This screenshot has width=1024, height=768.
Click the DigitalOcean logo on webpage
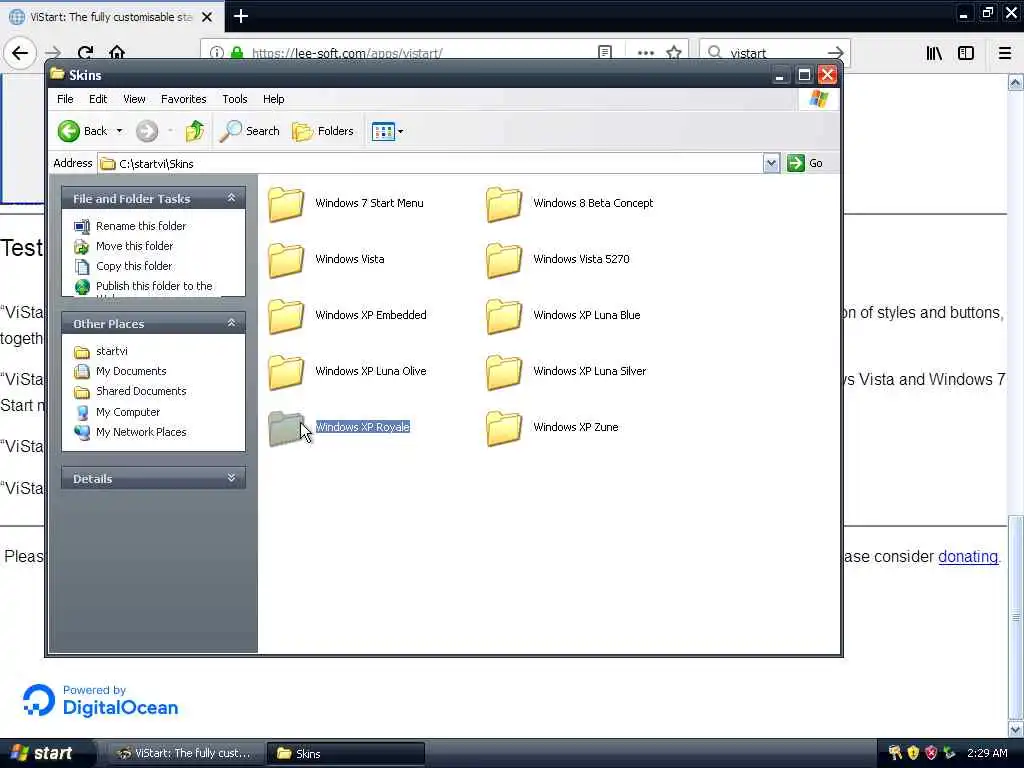coord(101,701)
